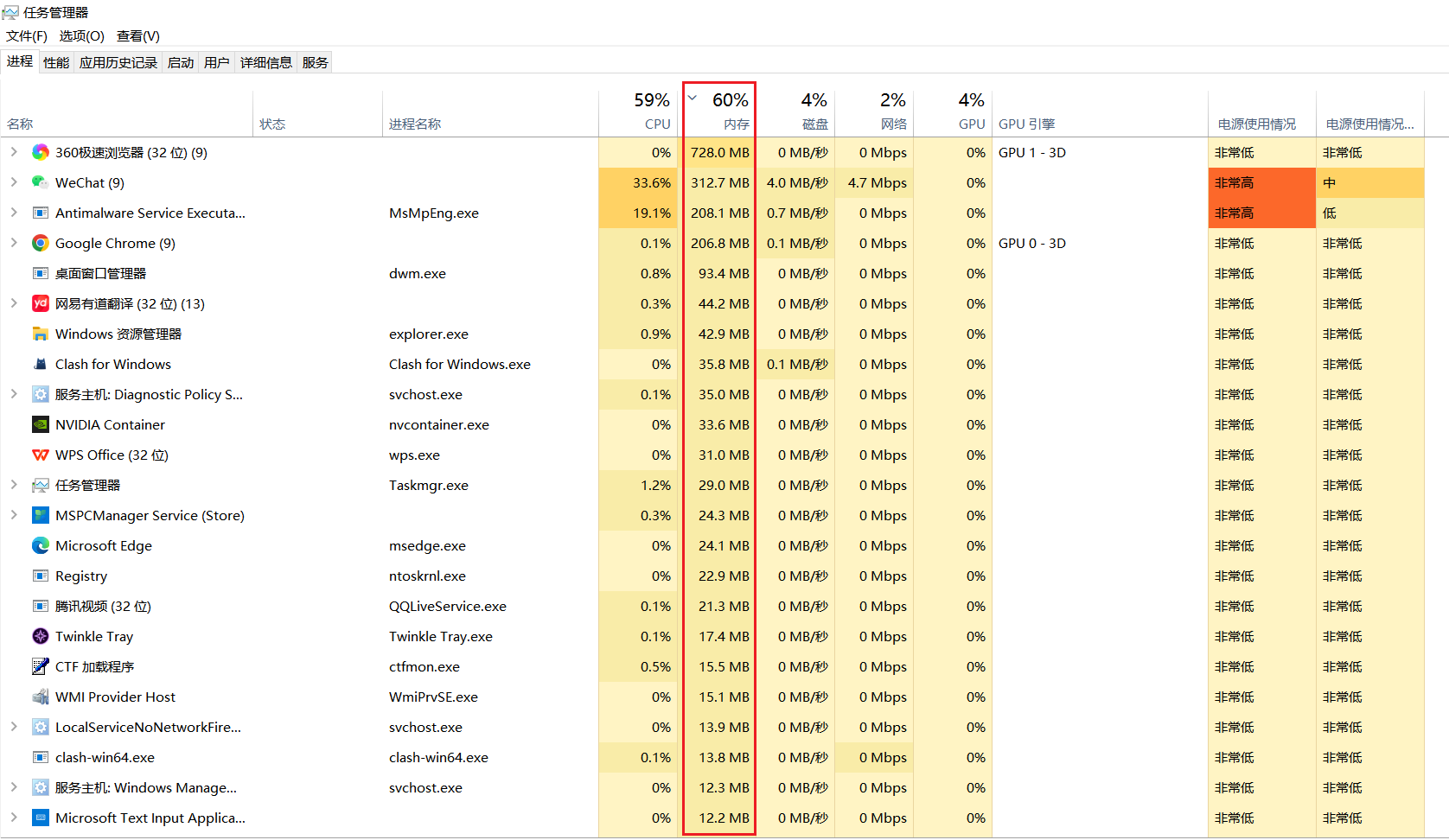Viewport: 1449px width, 840px height.
Task: Click WeChat's 33.6% CPU value
Action: (652, 183)
